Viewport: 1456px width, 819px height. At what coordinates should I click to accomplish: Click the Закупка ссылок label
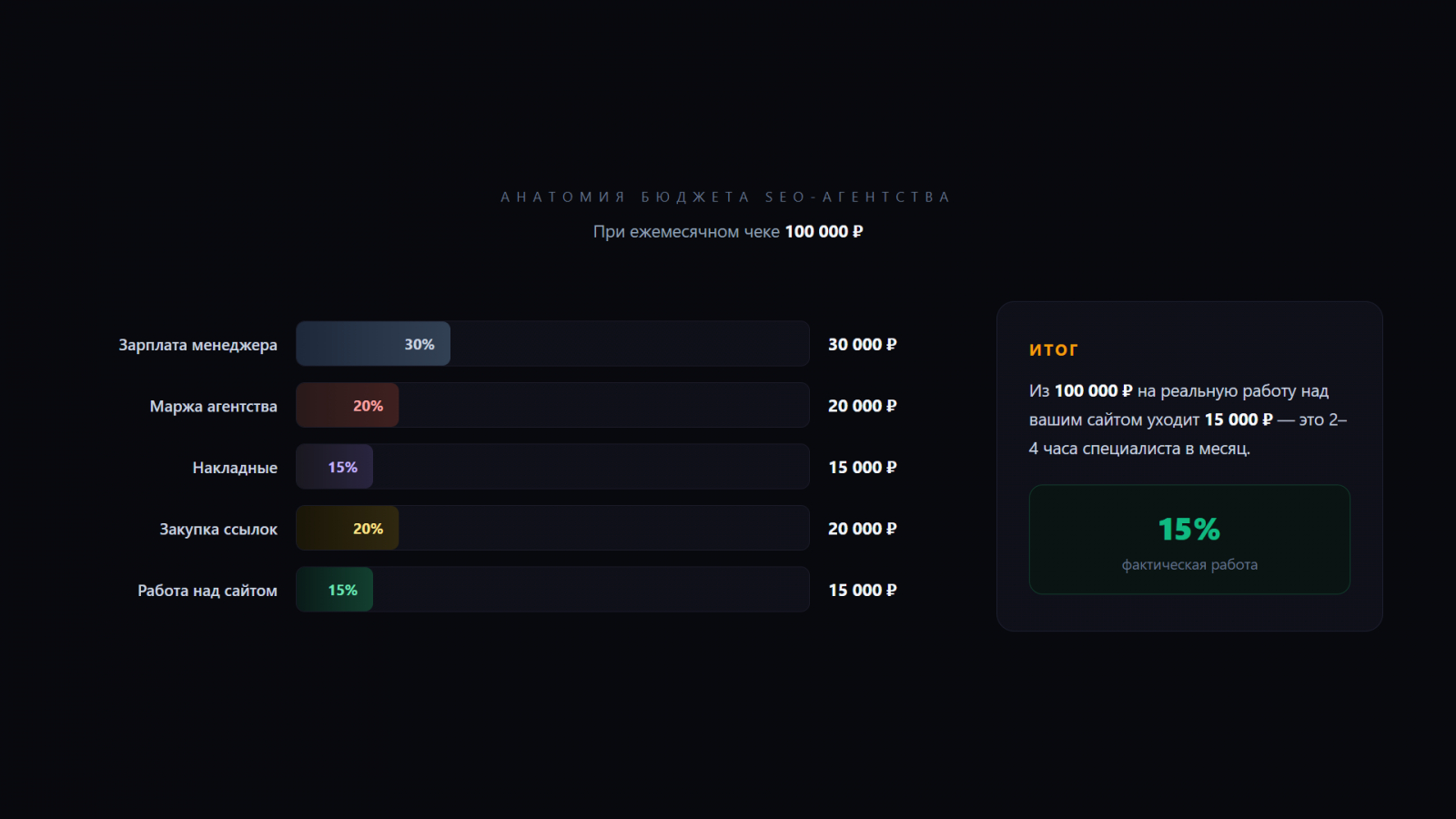pos(218,529)
